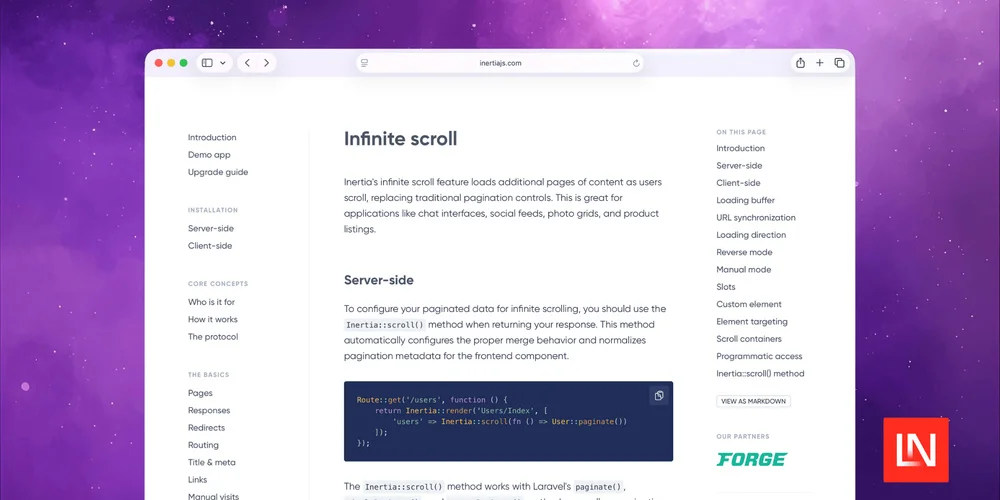Show the tab overview icon
The width and height of the screenshot is (1000, 500).
pos(839,62)
